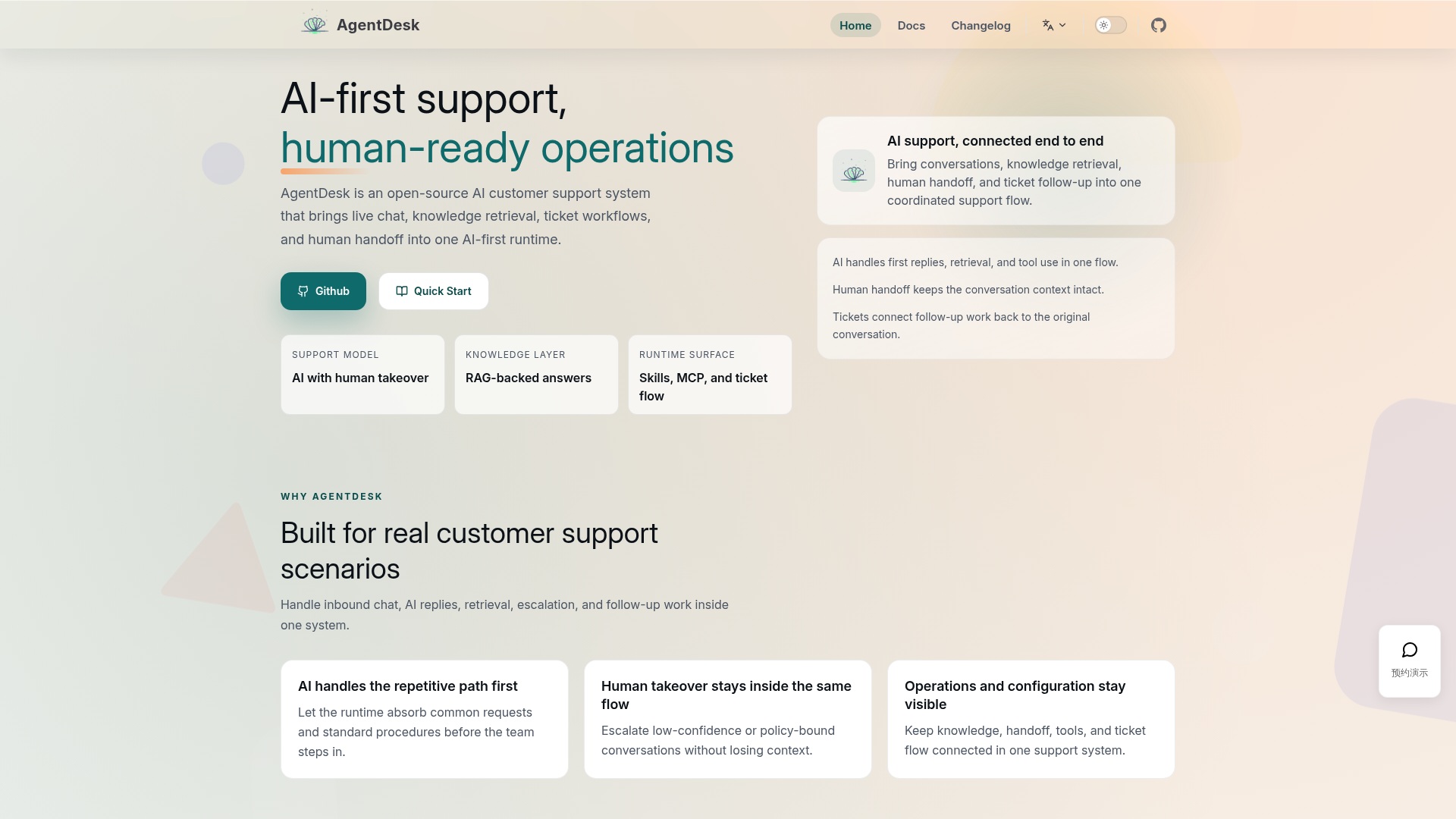1456x819 pixels.
Task: Click the AgentDesk brand name link
Action: click(x=378, y=25)
